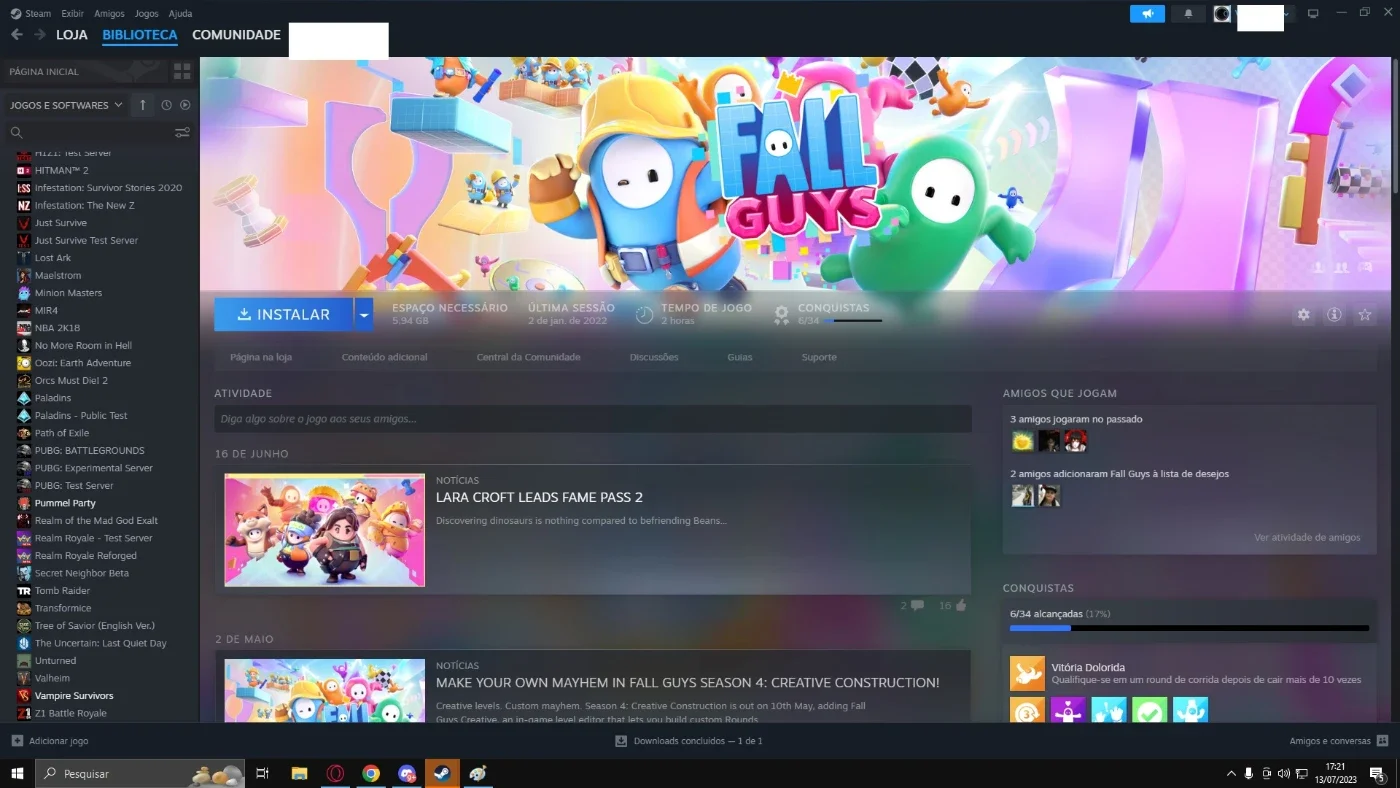This screenshot has width=1400, height=788.
Task: Click the library search magnifier icon
Action: point(16,132)
